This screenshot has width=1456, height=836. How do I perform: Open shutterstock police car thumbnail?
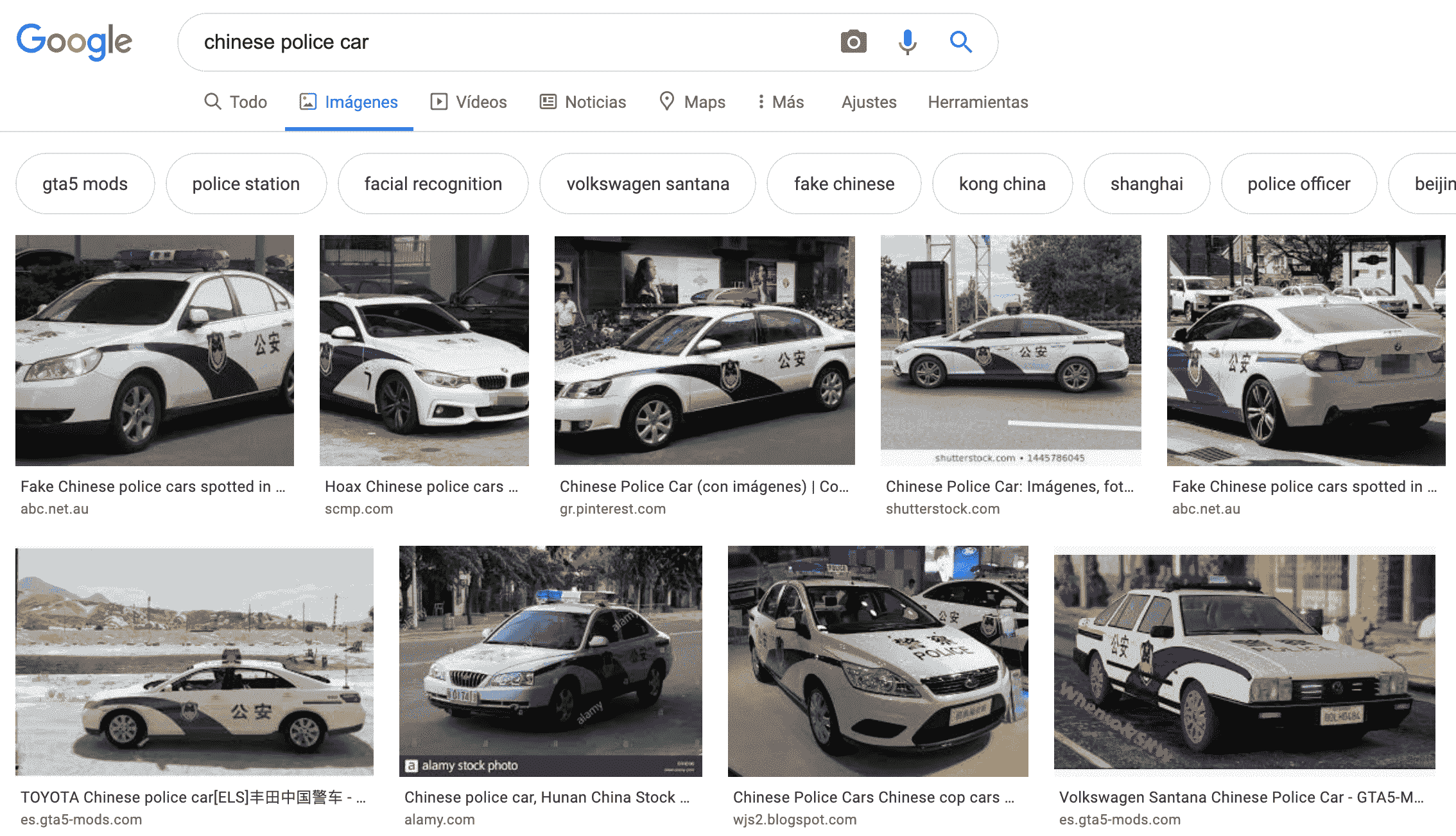point(1010,350)
